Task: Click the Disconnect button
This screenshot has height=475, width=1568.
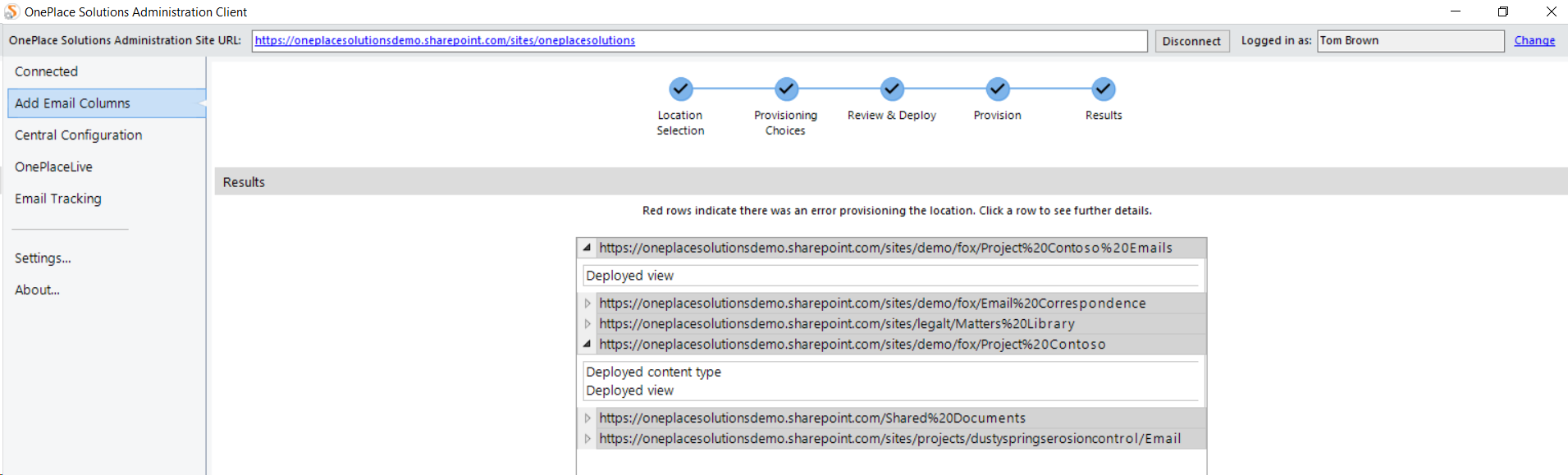Action: pyautogui.click(x=1192, y=41)
